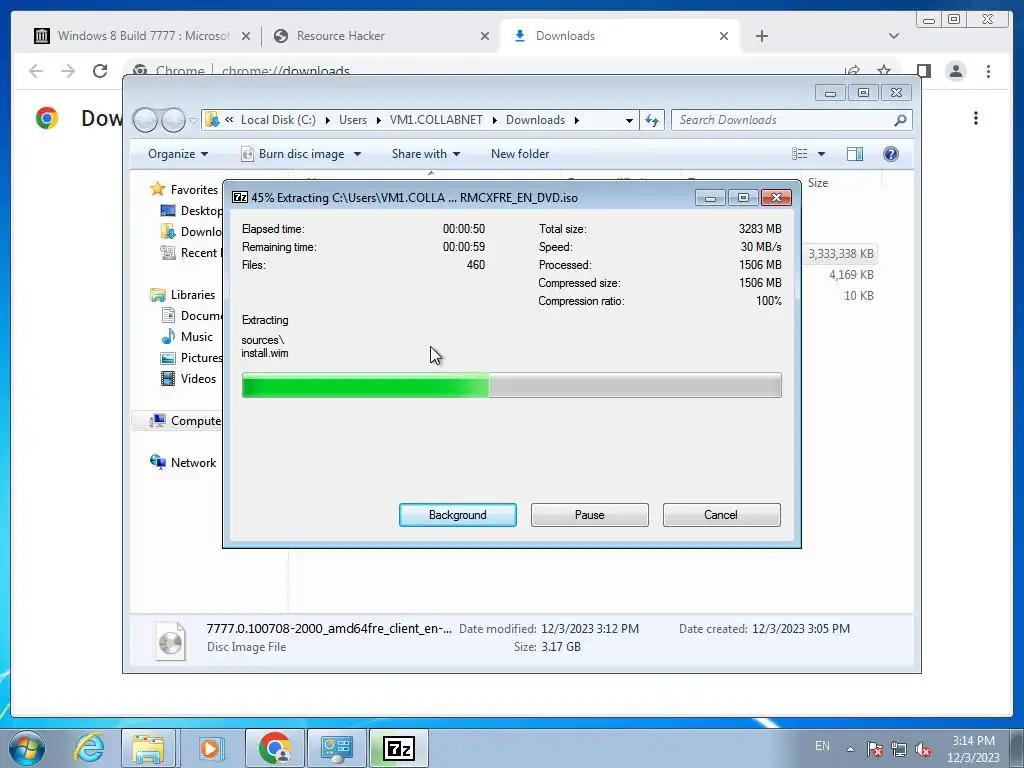Select the 3,333,338 KB file row

840,254
